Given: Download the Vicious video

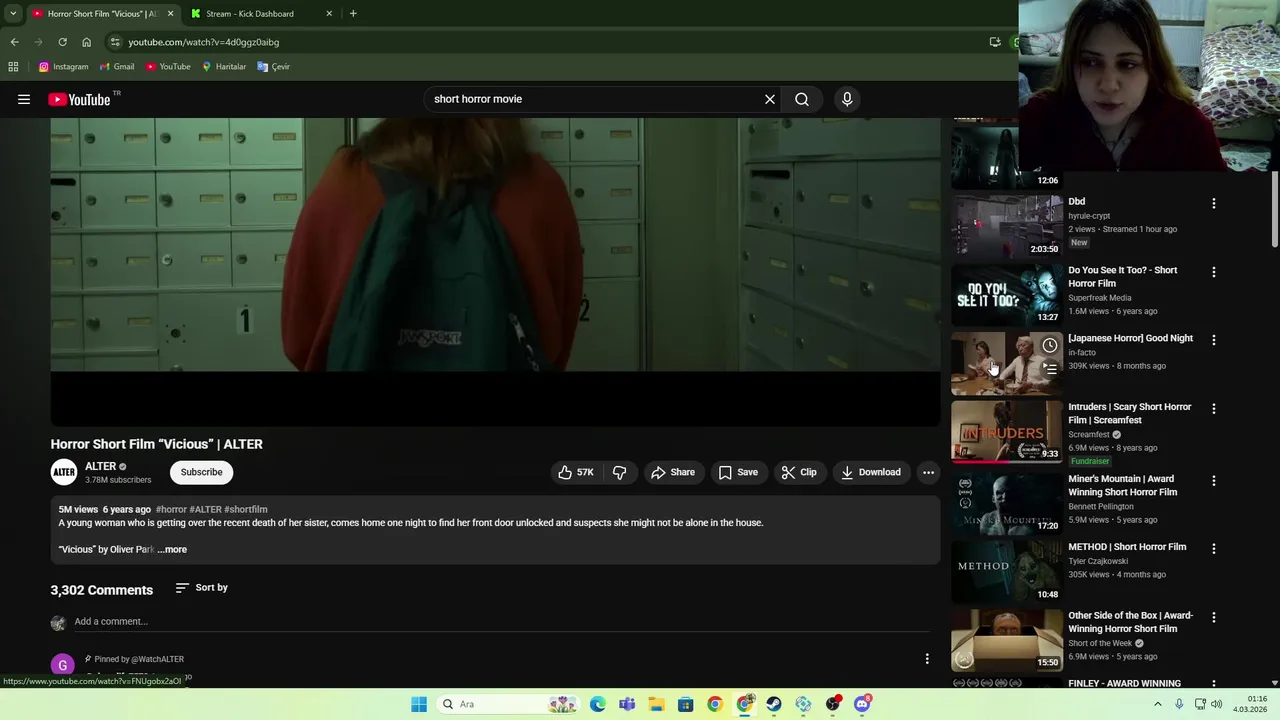Looking at the screenshot, I should point(871,472).
